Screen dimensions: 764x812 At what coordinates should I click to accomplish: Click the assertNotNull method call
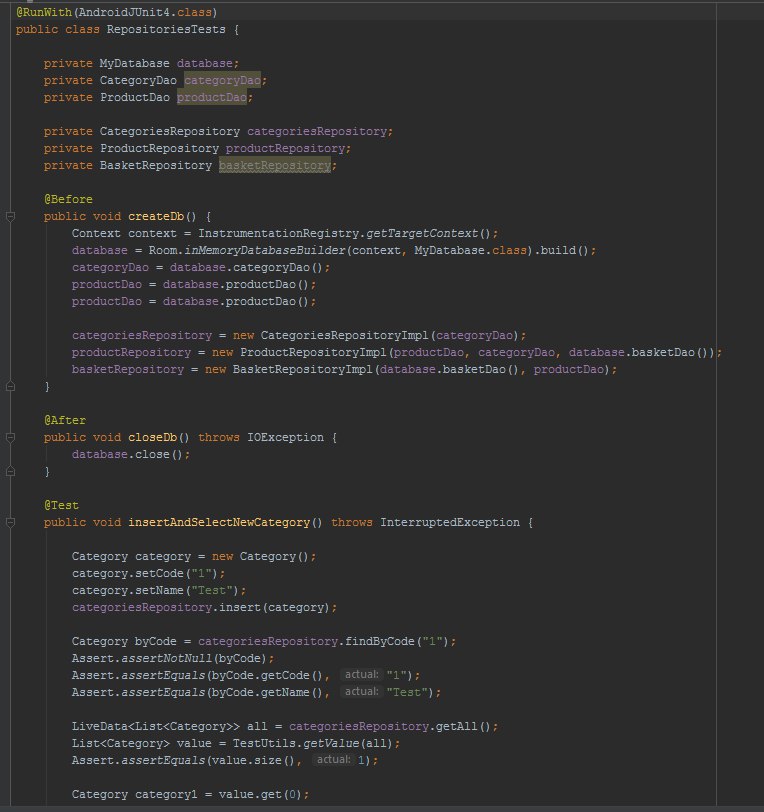click(166, 659)
